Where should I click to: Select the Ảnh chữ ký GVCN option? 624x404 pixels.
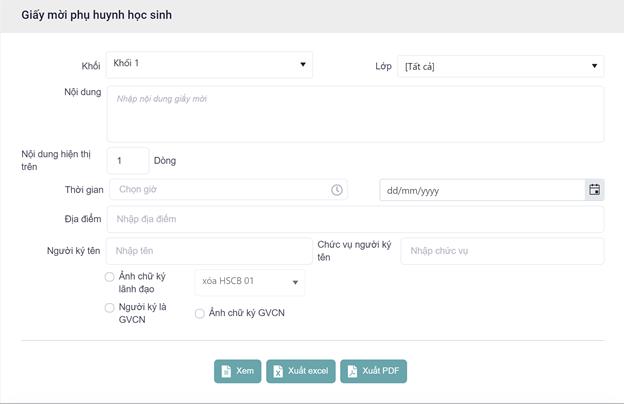tap(200, 313)
